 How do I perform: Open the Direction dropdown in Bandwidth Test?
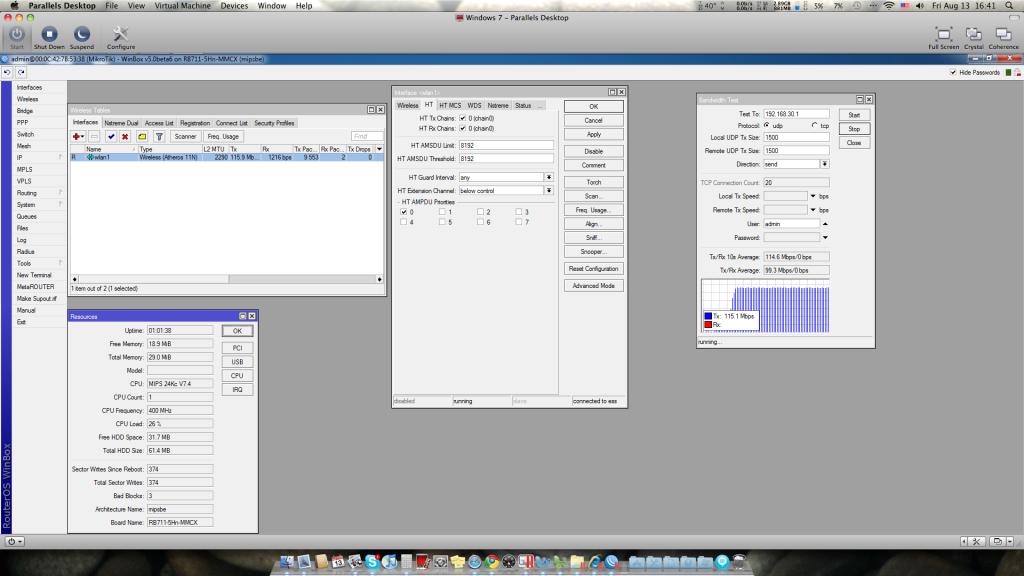825,164
